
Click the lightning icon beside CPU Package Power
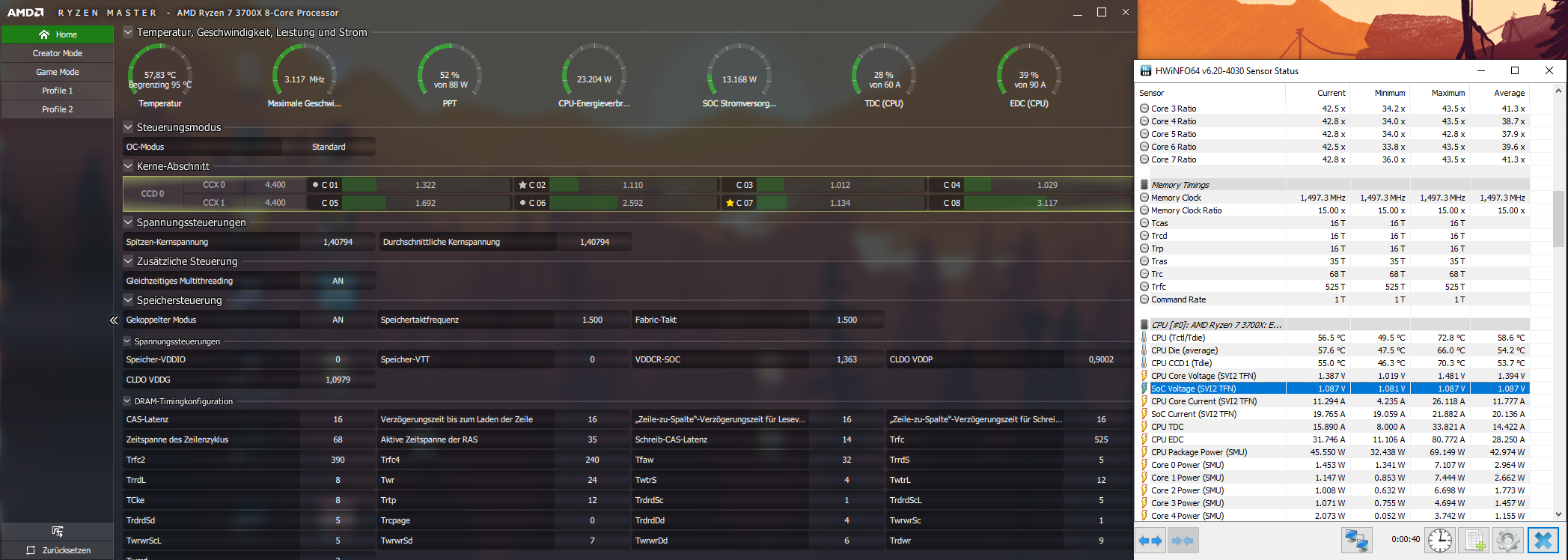[1144, 452]
